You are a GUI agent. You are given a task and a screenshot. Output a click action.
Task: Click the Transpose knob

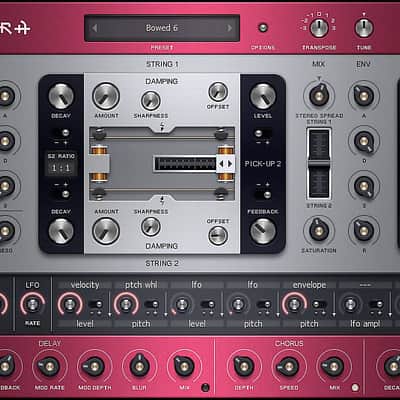[x=319, y=28]
